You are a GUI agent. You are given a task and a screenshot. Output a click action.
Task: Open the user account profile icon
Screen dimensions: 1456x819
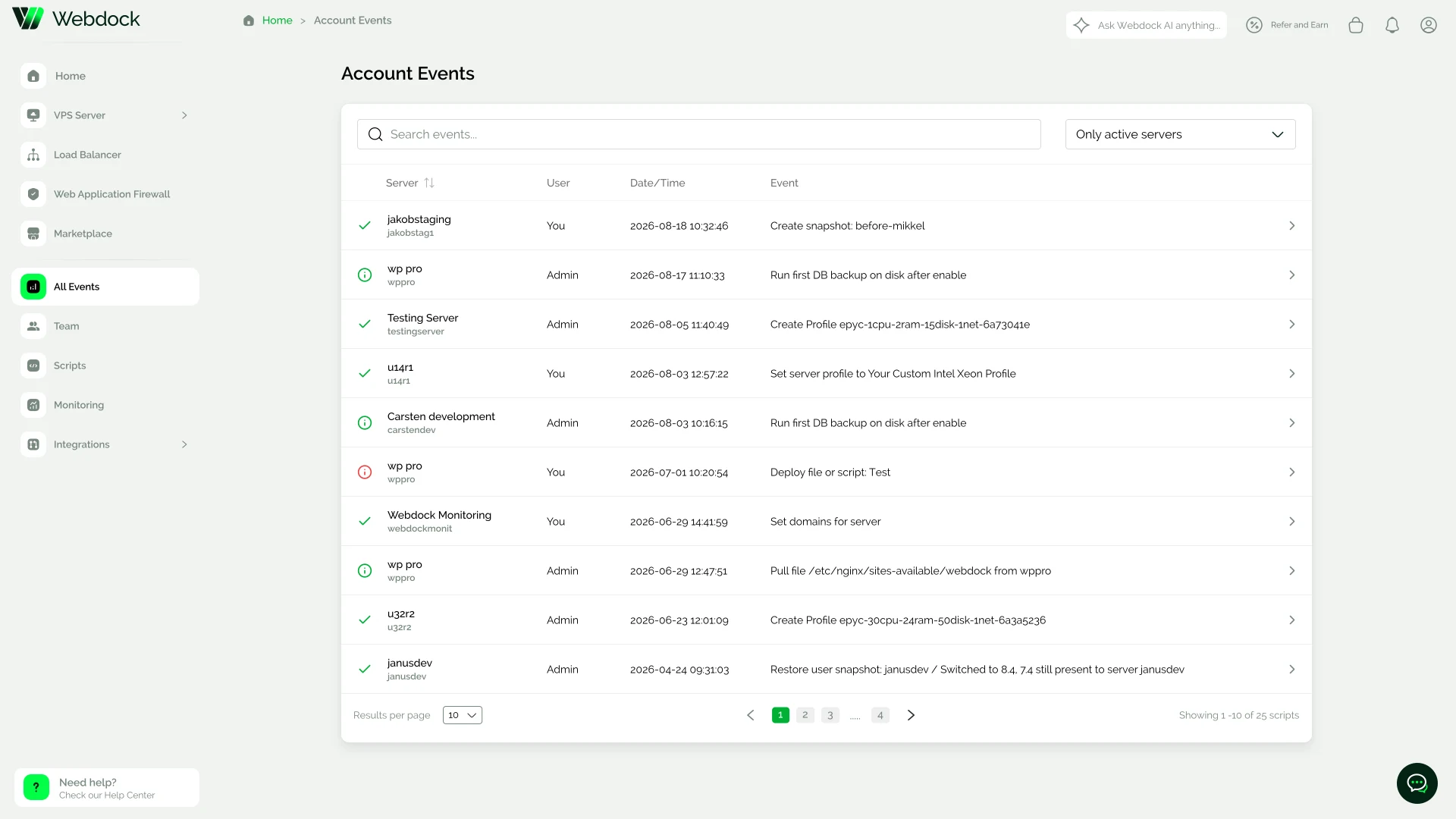(x=1429, y=25)
